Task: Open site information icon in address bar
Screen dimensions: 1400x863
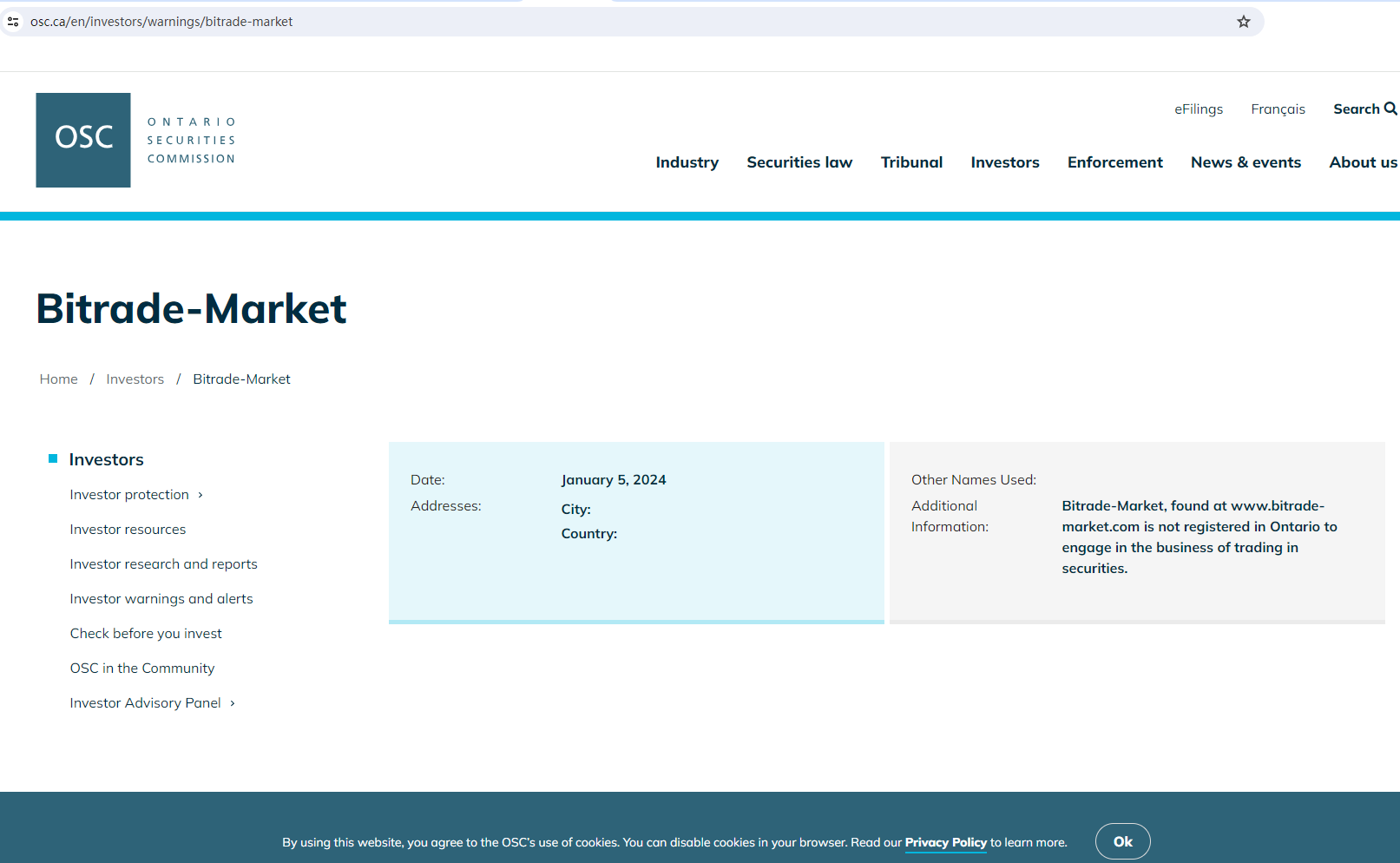Action: (13, 22)
